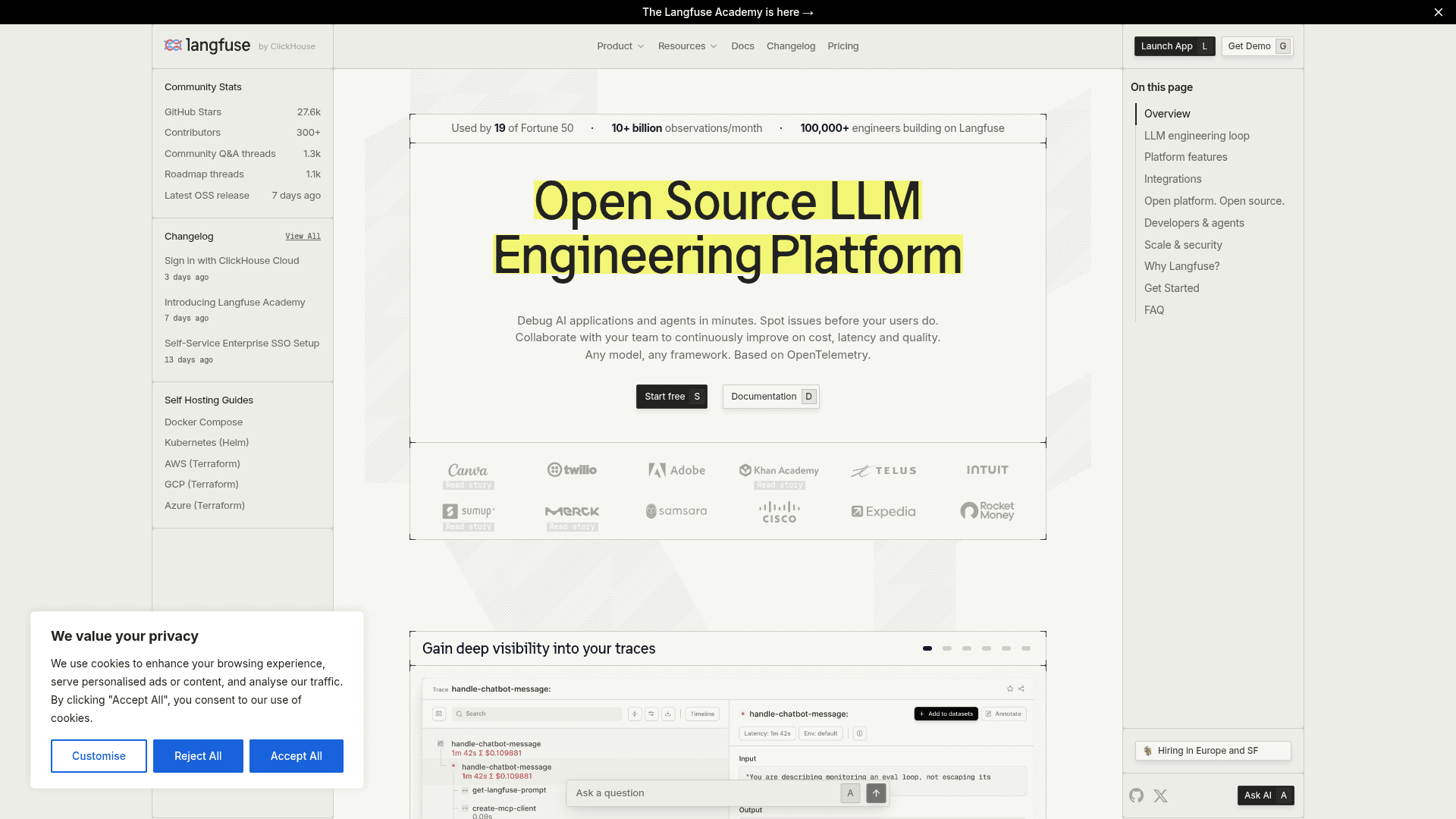This screenshot has width=1456, height=819.
Task: Click the Start free button
Action: pyautogui.click(x=672, y=397)
